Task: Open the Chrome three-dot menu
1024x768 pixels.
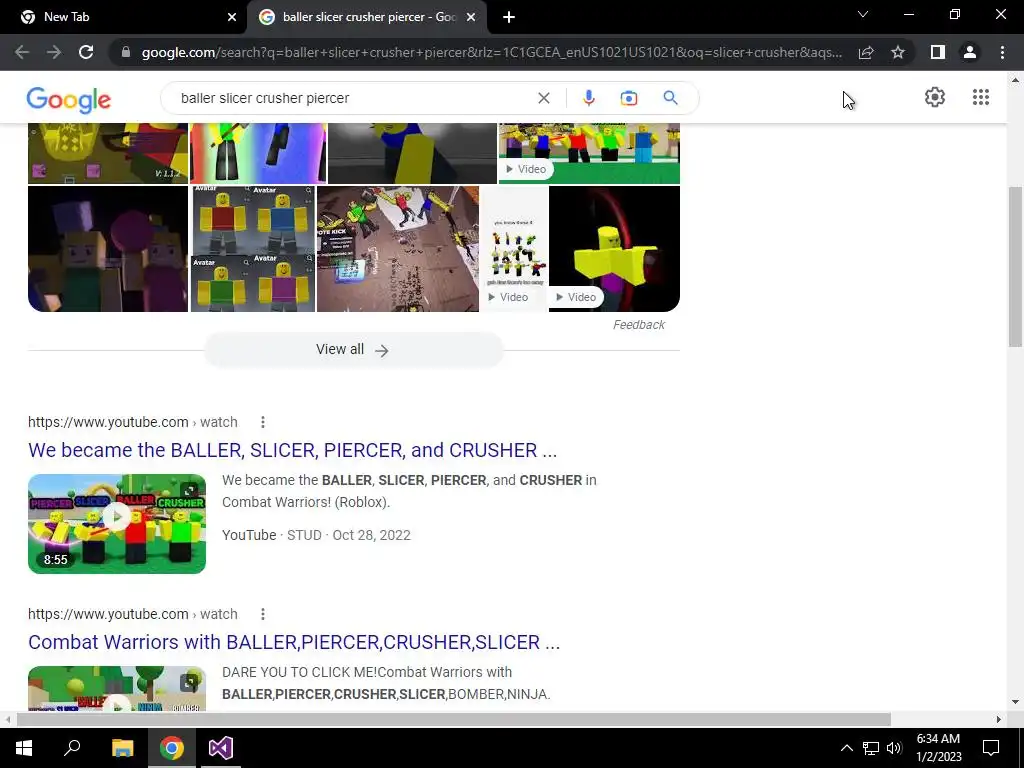Action: [1002, 52]
